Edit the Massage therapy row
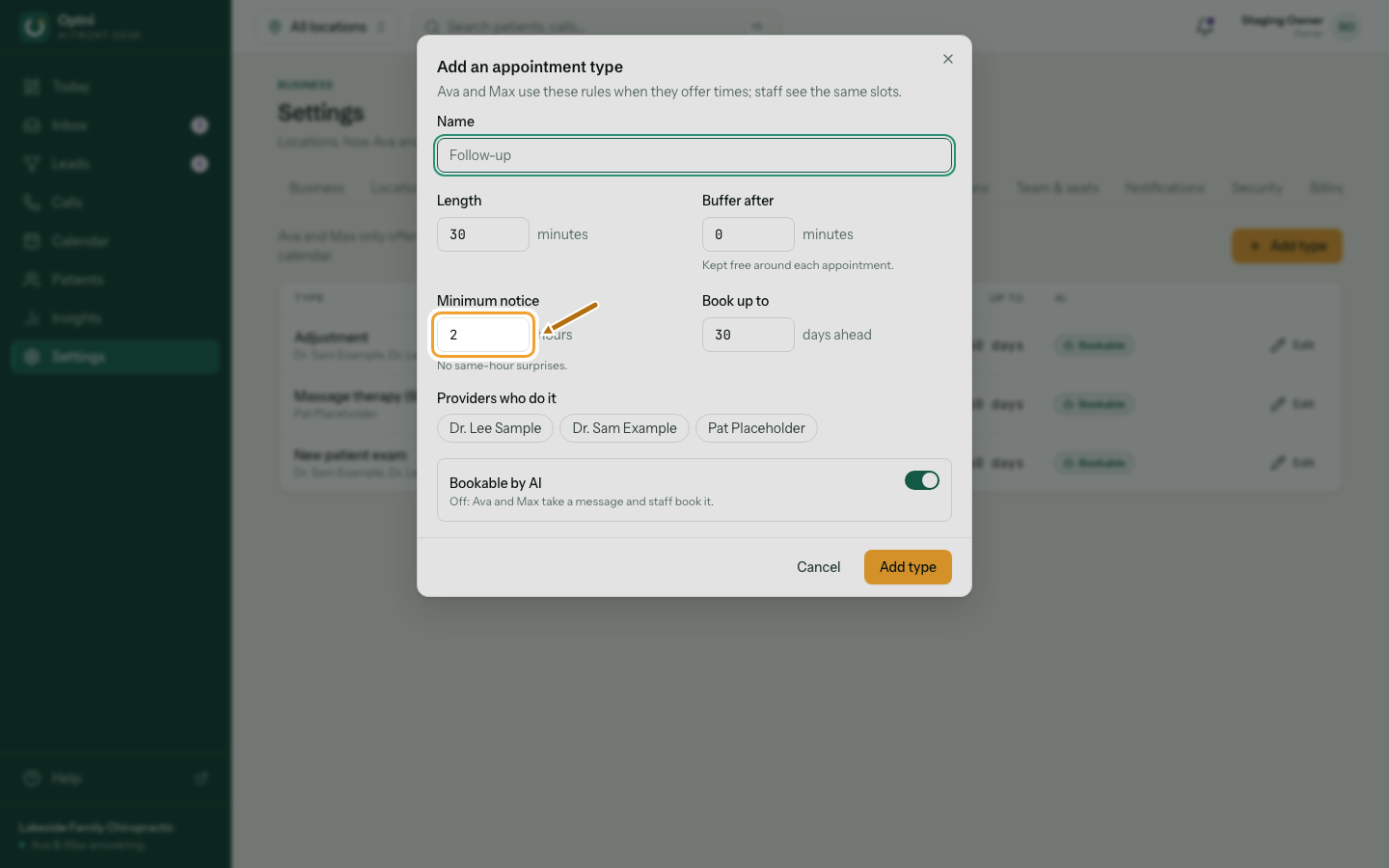 click(x=1293, y=404)
